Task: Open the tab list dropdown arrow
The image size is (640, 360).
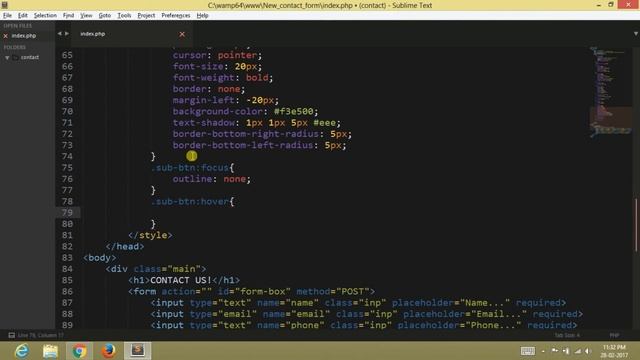Action: click(636, 33)
